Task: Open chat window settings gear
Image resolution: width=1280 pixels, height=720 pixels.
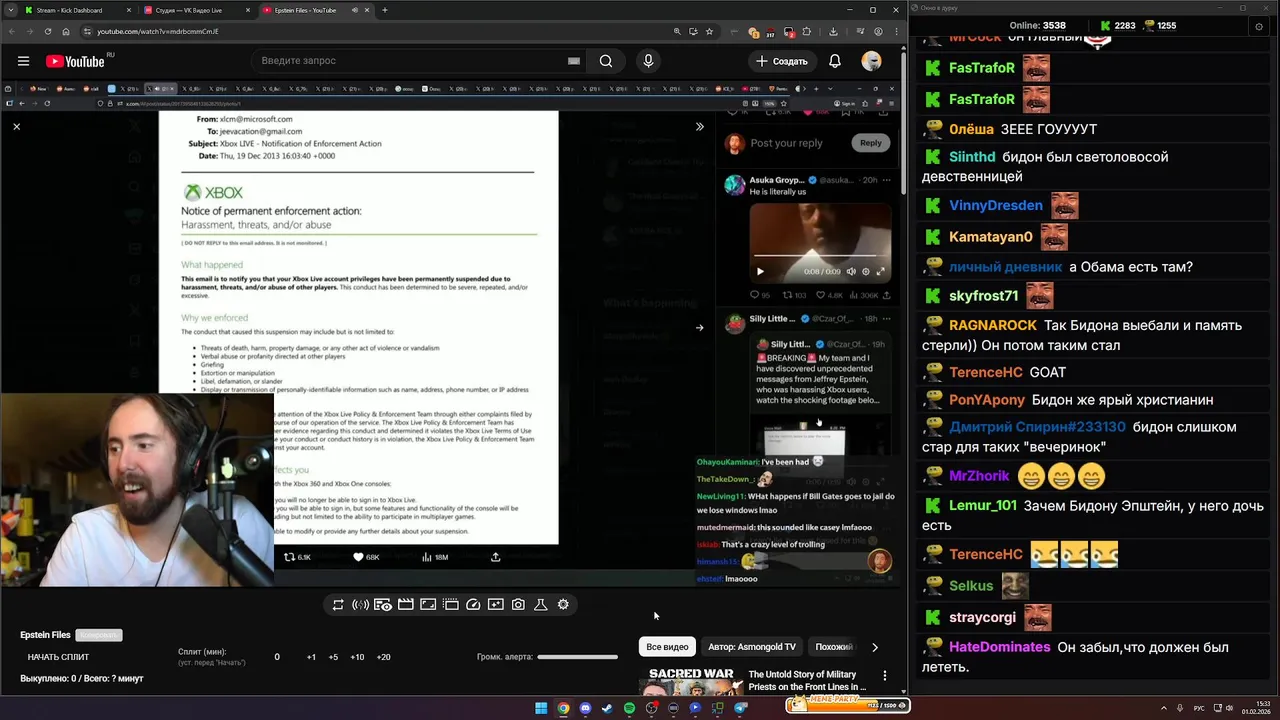Action: 1259,27
